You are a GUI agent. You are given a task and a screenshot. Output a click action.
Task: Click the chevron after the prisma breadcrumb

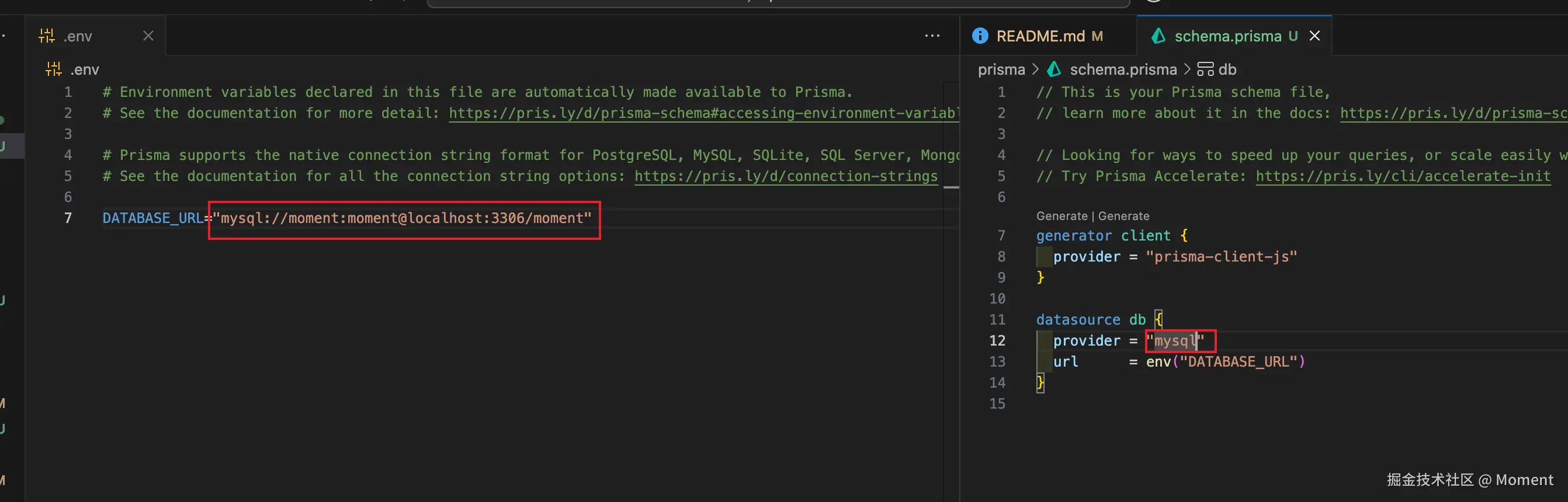1035,69
